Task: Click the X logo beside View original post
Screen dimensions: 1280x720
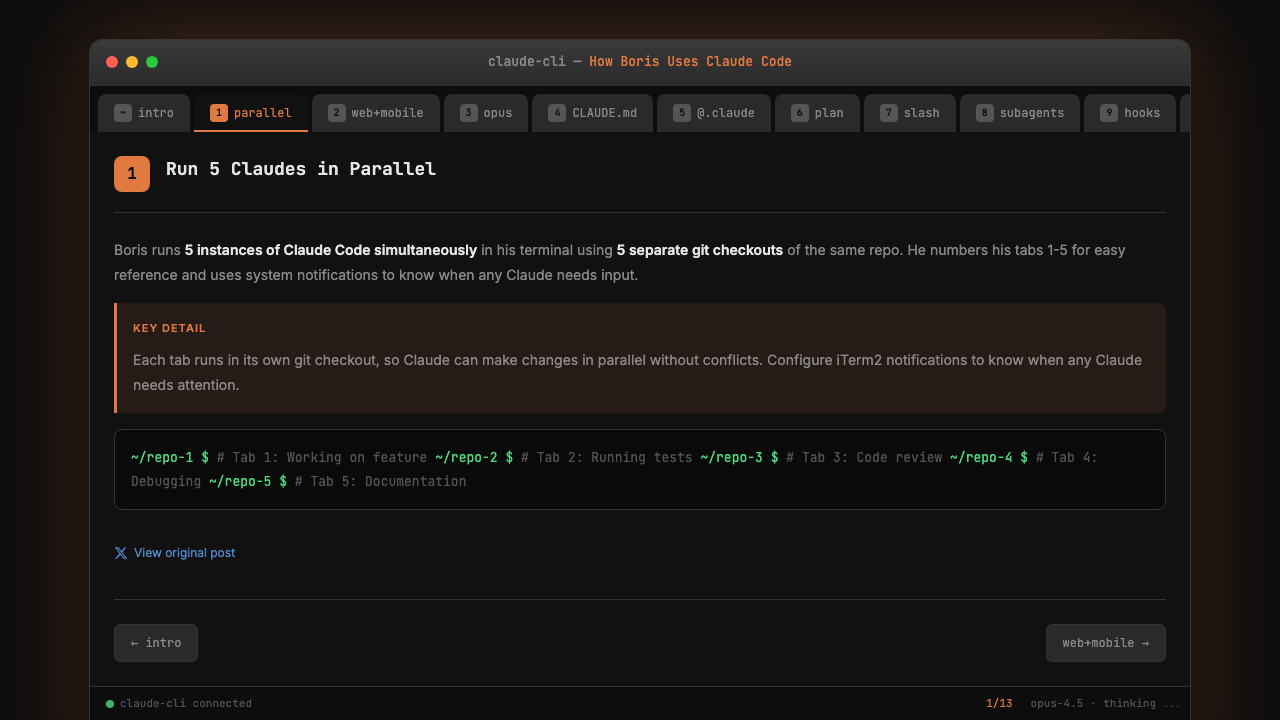Action: 121,553
